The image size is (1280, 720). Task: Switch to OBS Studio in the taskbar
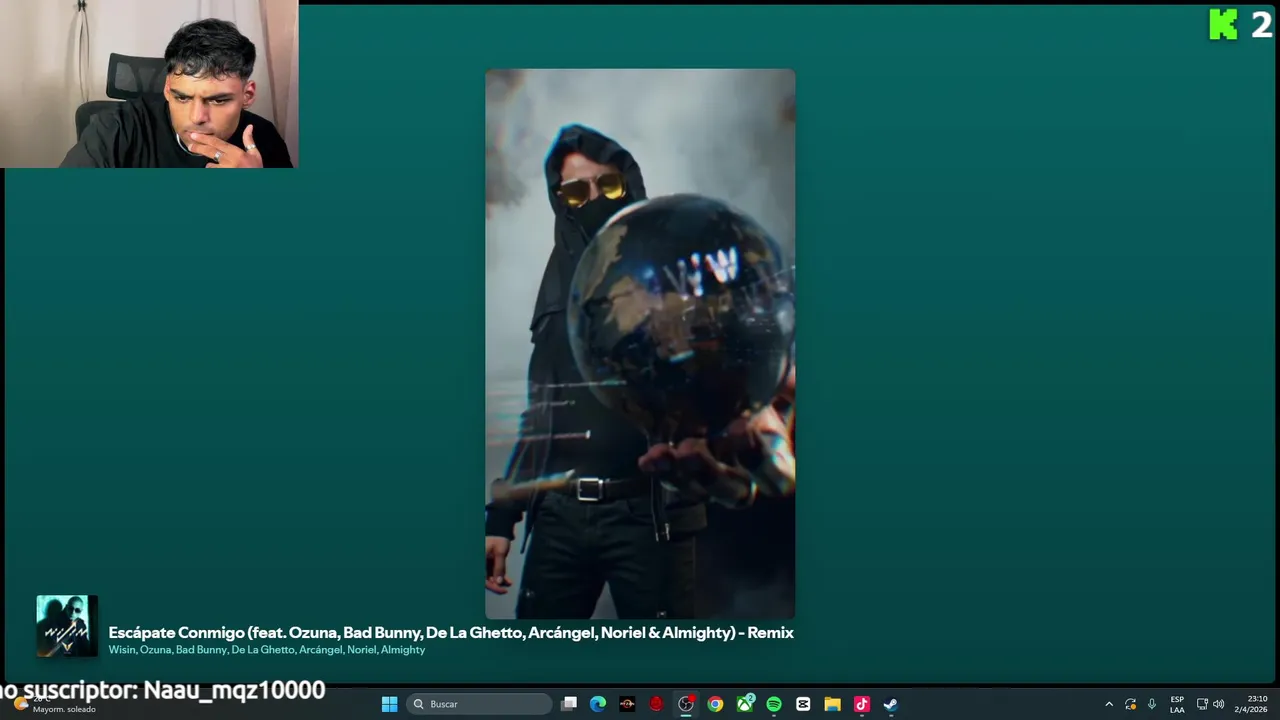[x=686, y=704]
